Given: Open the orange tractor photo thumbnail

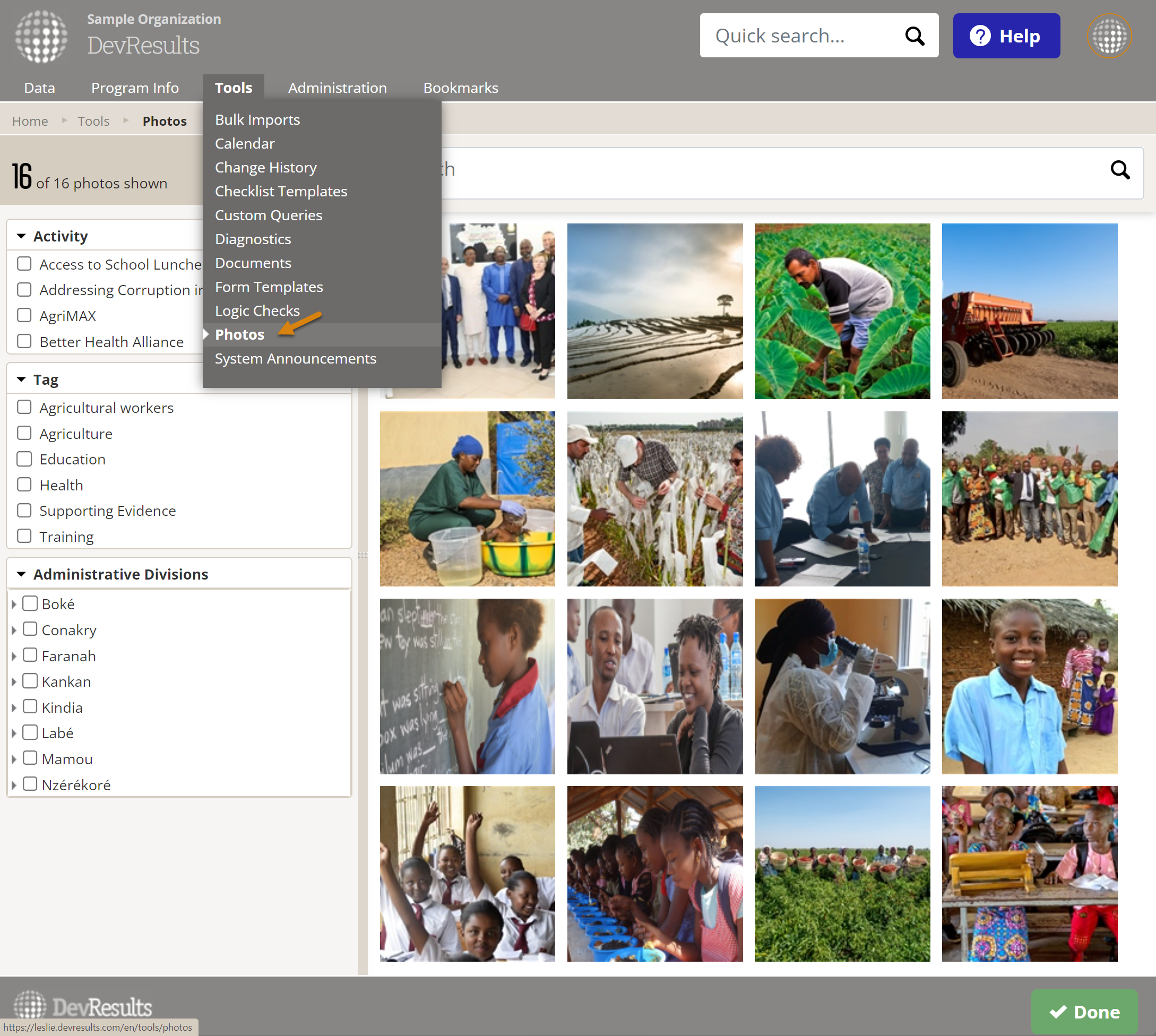Looking at the screenshot, I should (x=1029, y=312).
